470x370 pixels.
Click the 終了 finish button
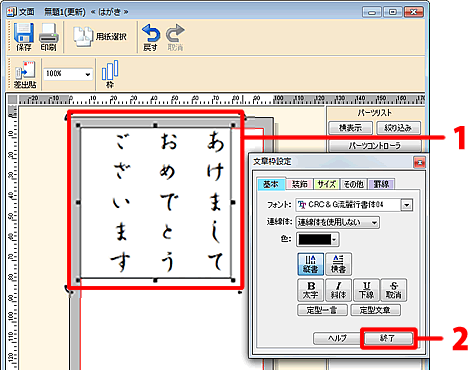(388, 338)
